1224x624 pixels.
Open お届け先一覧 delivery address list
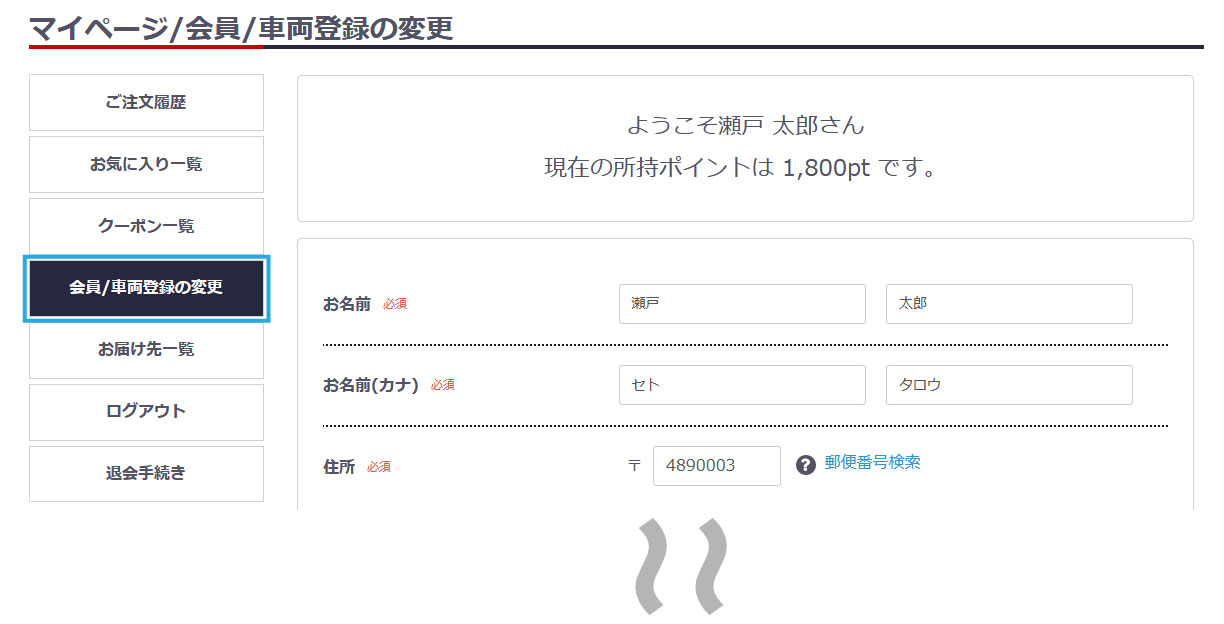(146, 350)
